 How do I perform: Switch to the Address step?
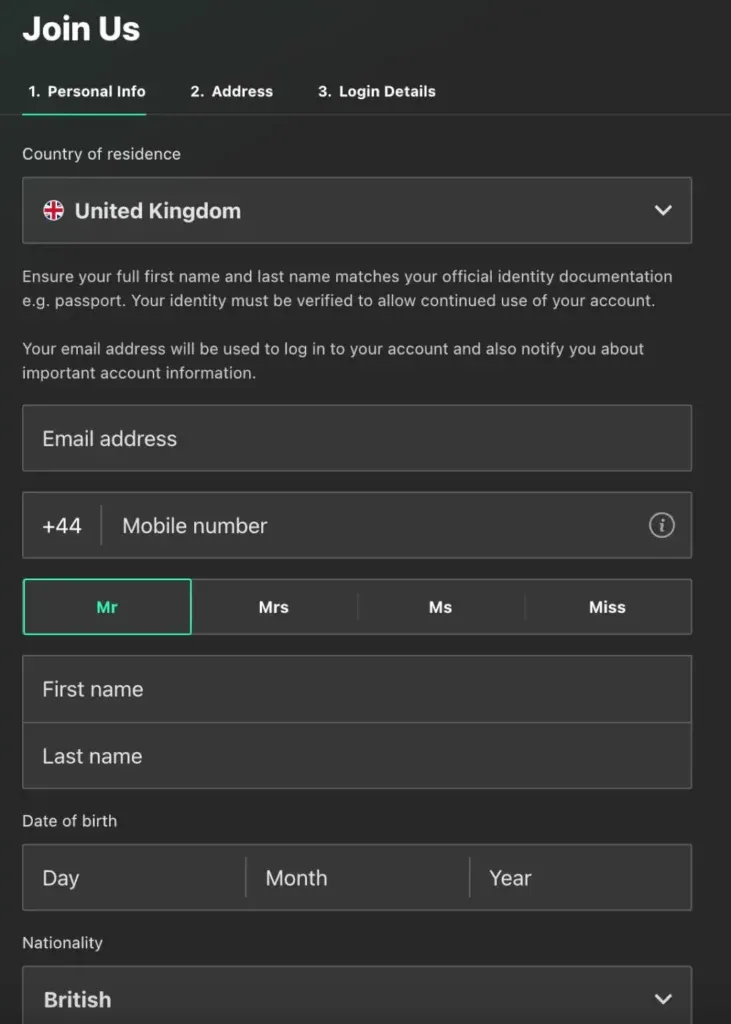[231, 91]
